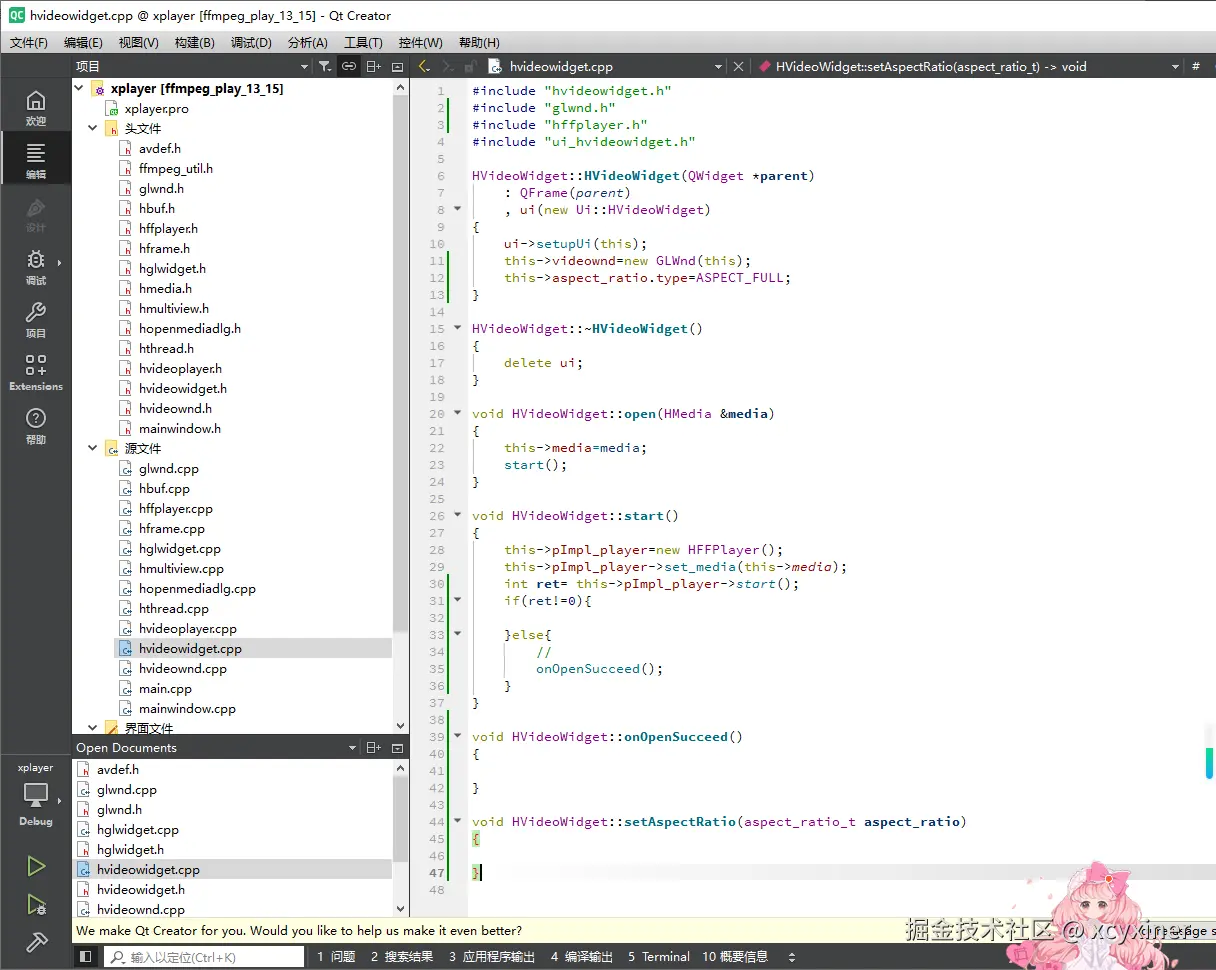Close the hvideowidget.cpp document with X

point(738,67)
